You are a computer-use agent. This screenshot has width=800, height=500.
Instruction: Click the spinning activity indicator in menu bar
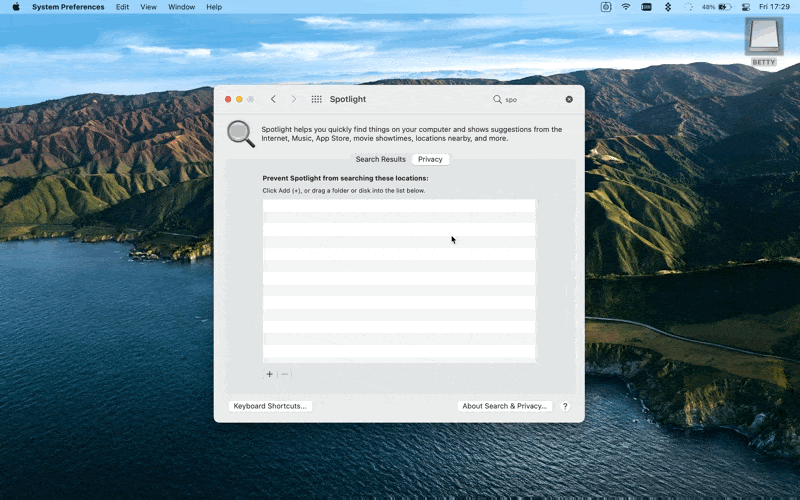coord(688,7)
